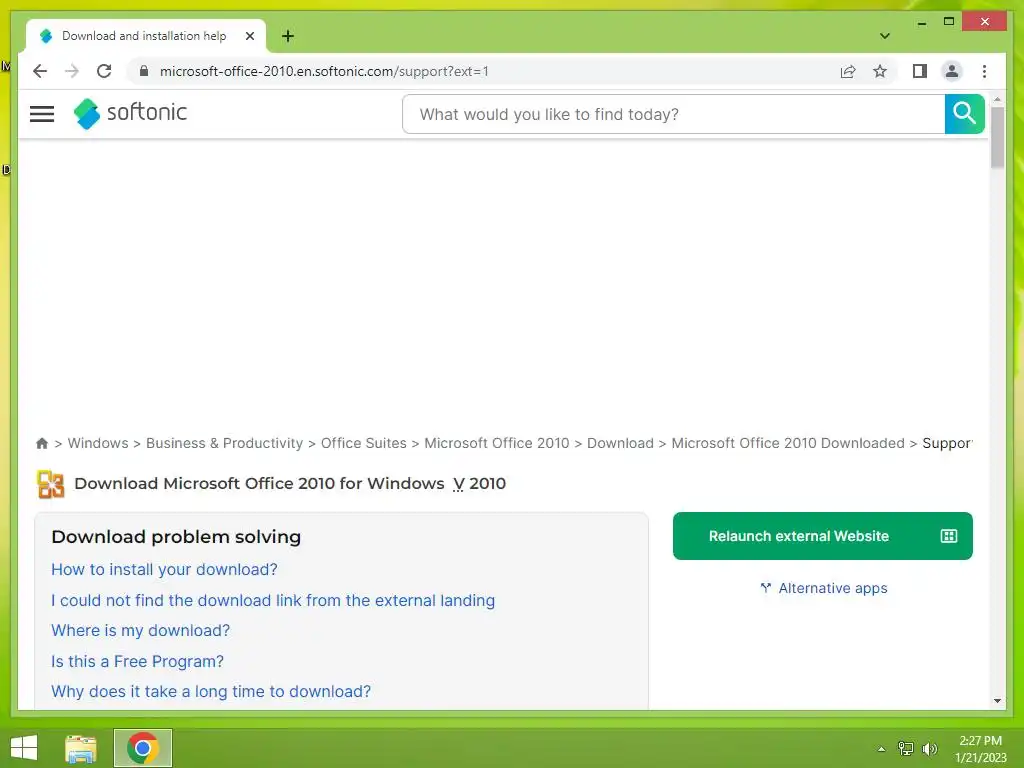This screenshot has height=768, width=1024.
Task: Click the page scrollbar thumb
Action: pyautogui.click(x=997, y=137)
